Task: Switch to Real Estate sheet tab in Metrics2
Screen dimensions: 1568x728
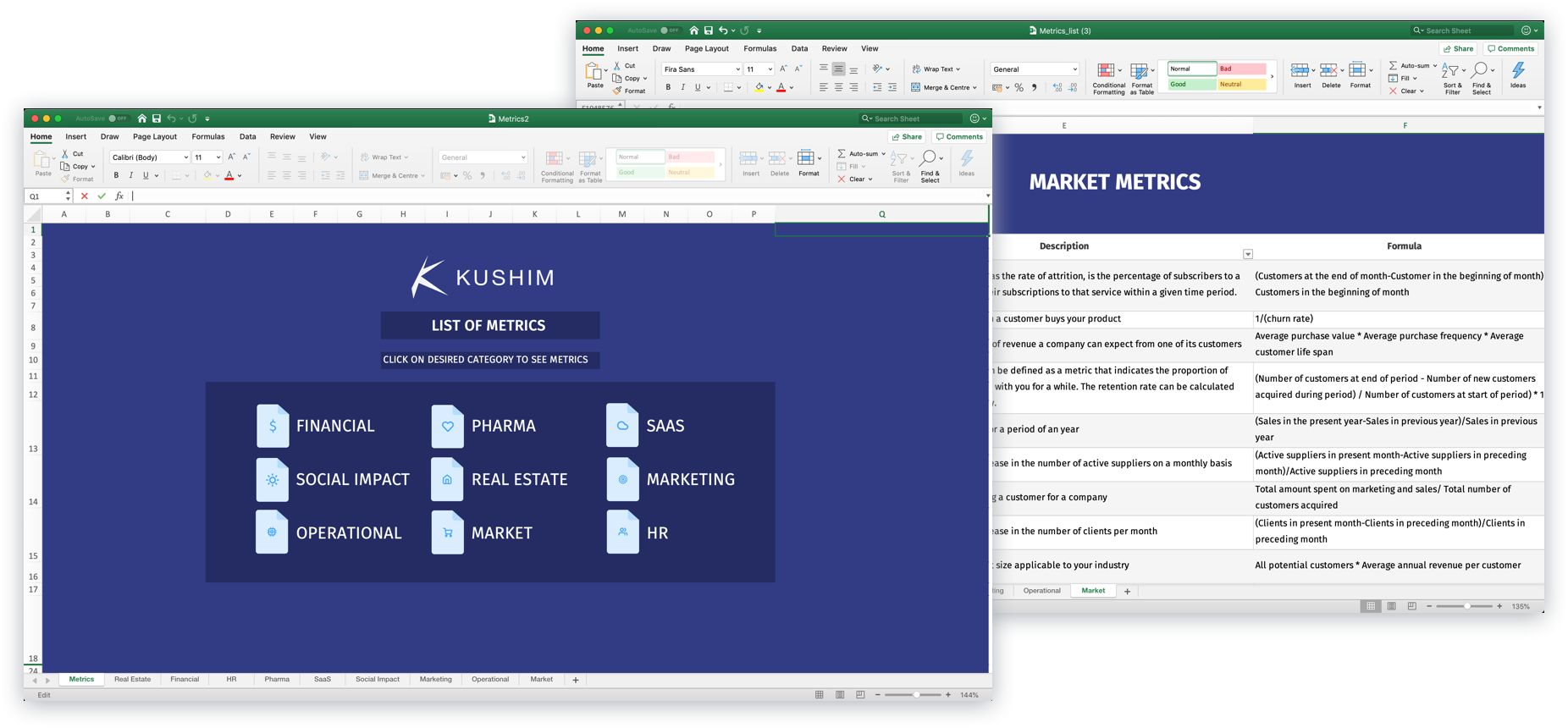Action: tap(132, 680)
